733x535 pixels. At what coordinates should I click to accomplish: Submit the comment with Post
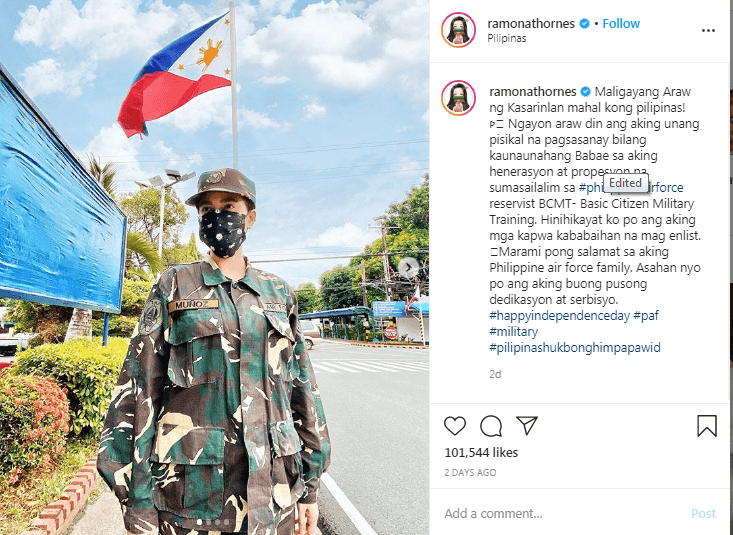tap(704, 513)
